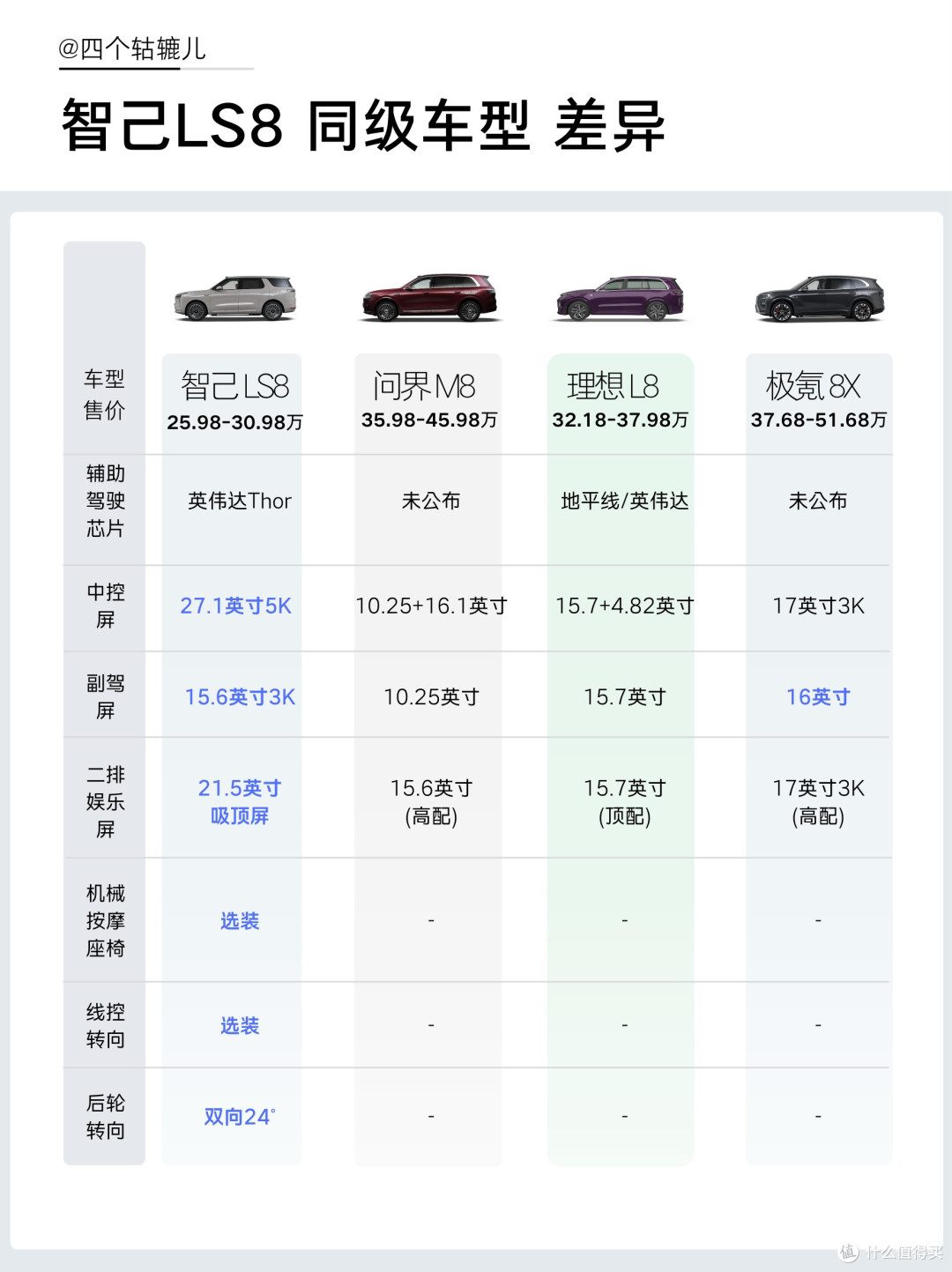Image resolution: width=952 pixels, height=1272 pixels.
Task: Click the title 智己LS8 同级车型 差异
Action: click(363, 126)
